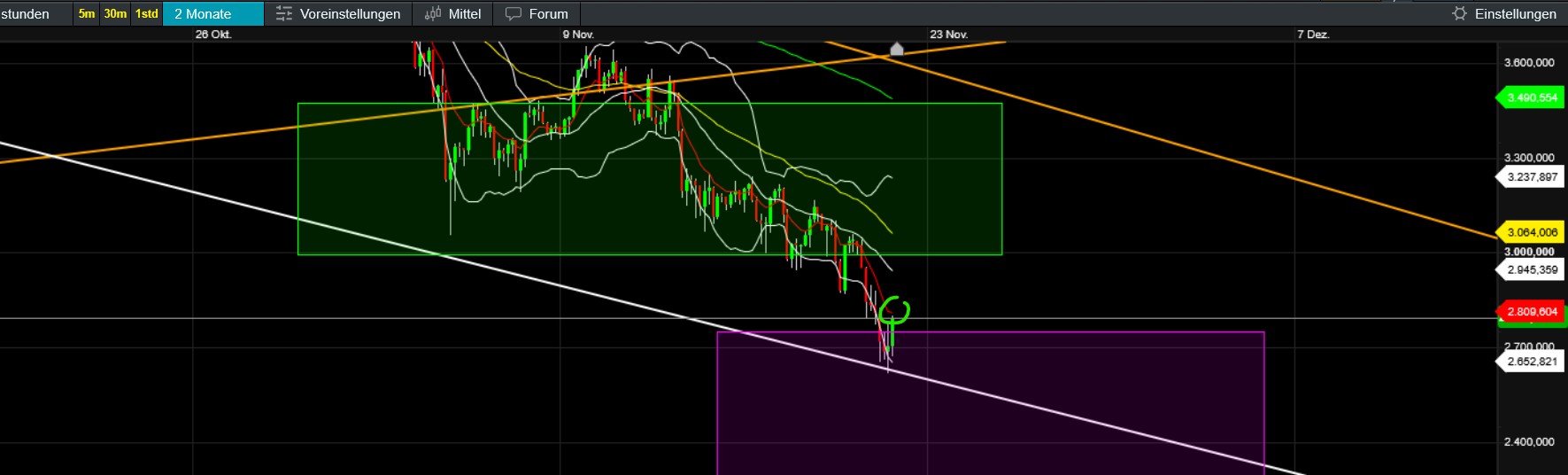The height and width of the screenshot is (475, 1568).
Task: Open the 2 Monate range dropdown
Action: point(212,13)
